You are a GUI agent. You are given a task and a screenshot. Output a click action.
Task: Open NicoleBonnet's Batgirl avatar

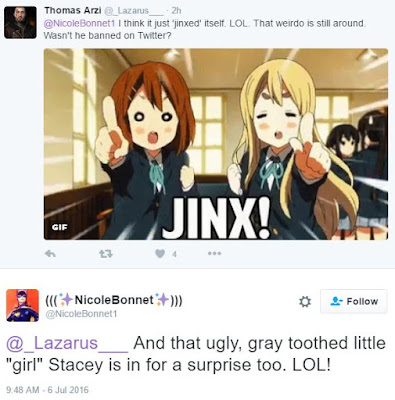[x=23, y=305]
